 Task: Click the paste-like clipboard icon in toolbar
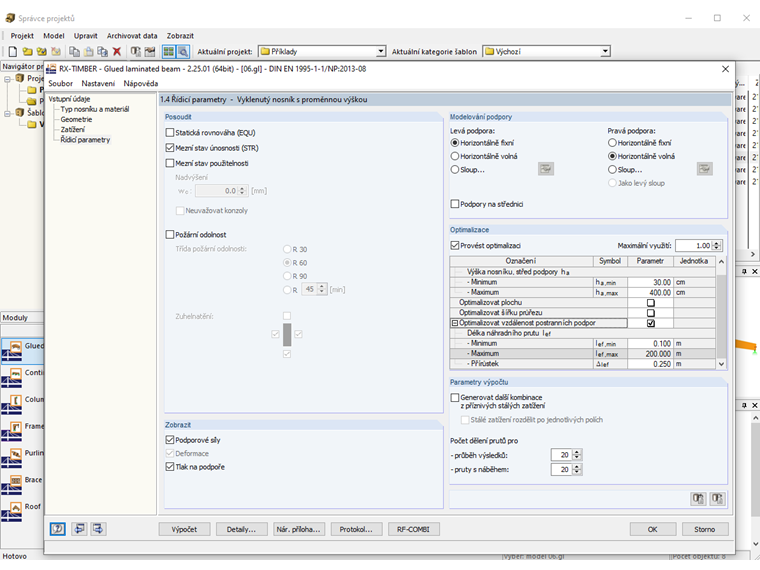tap(89, 51)
